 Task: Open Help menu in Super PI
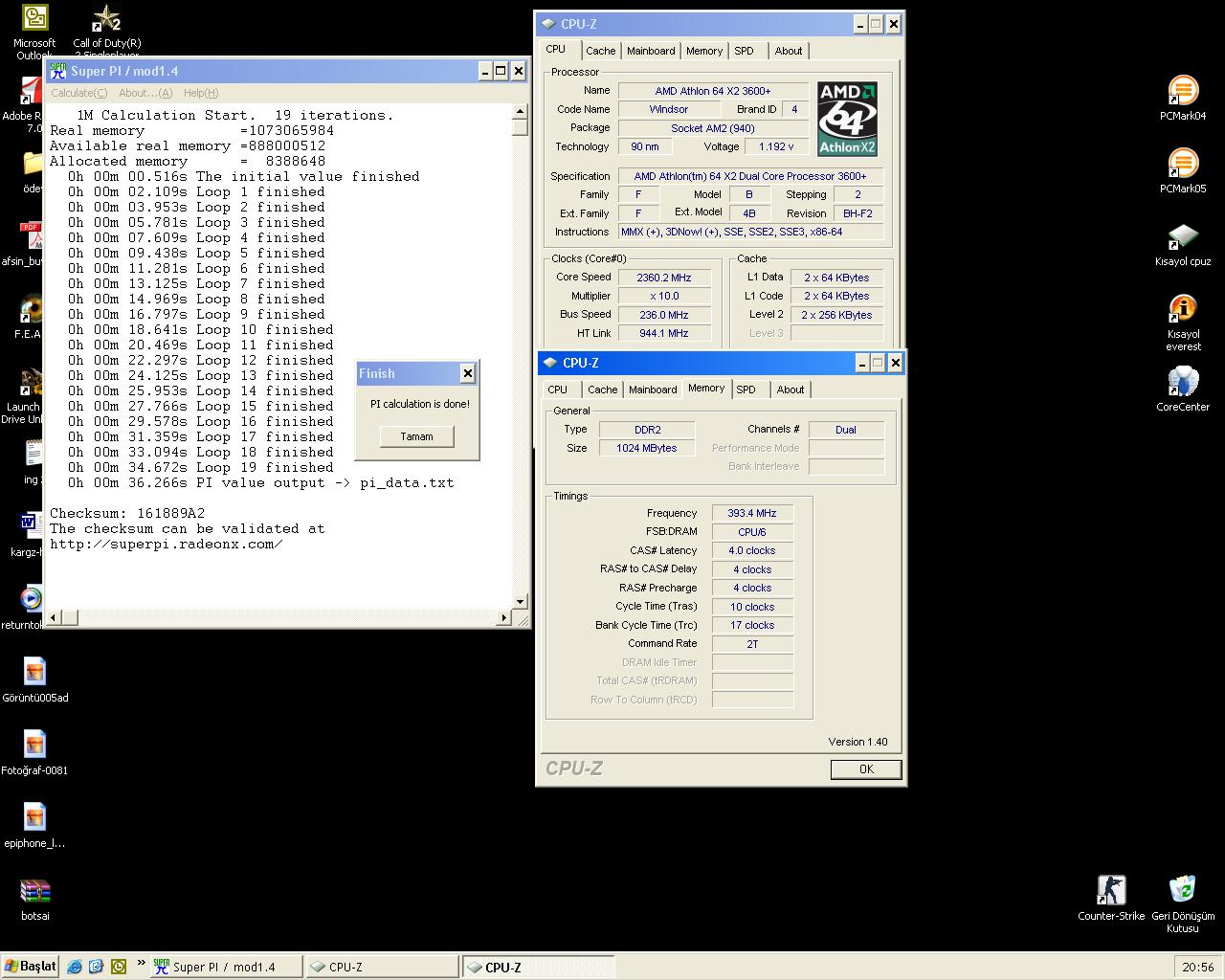click(x=201, y=93)
